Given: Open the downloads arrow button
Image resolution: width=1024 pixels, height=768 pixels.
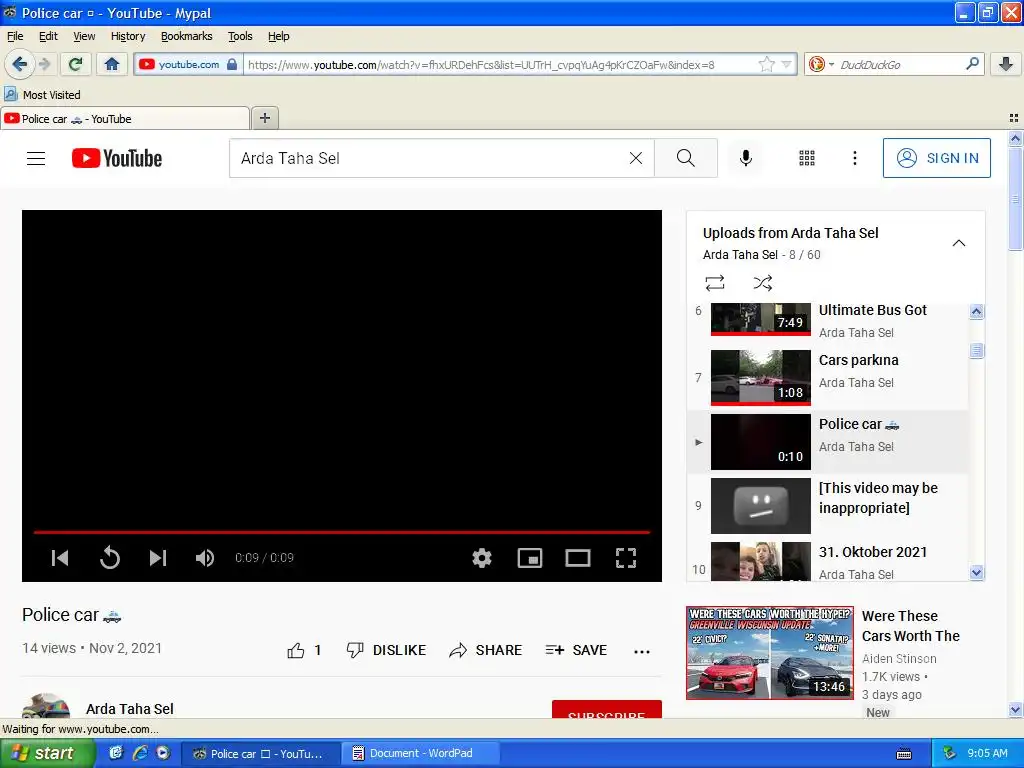Looking at the screenshot, I should click(x=1006, y=64).
